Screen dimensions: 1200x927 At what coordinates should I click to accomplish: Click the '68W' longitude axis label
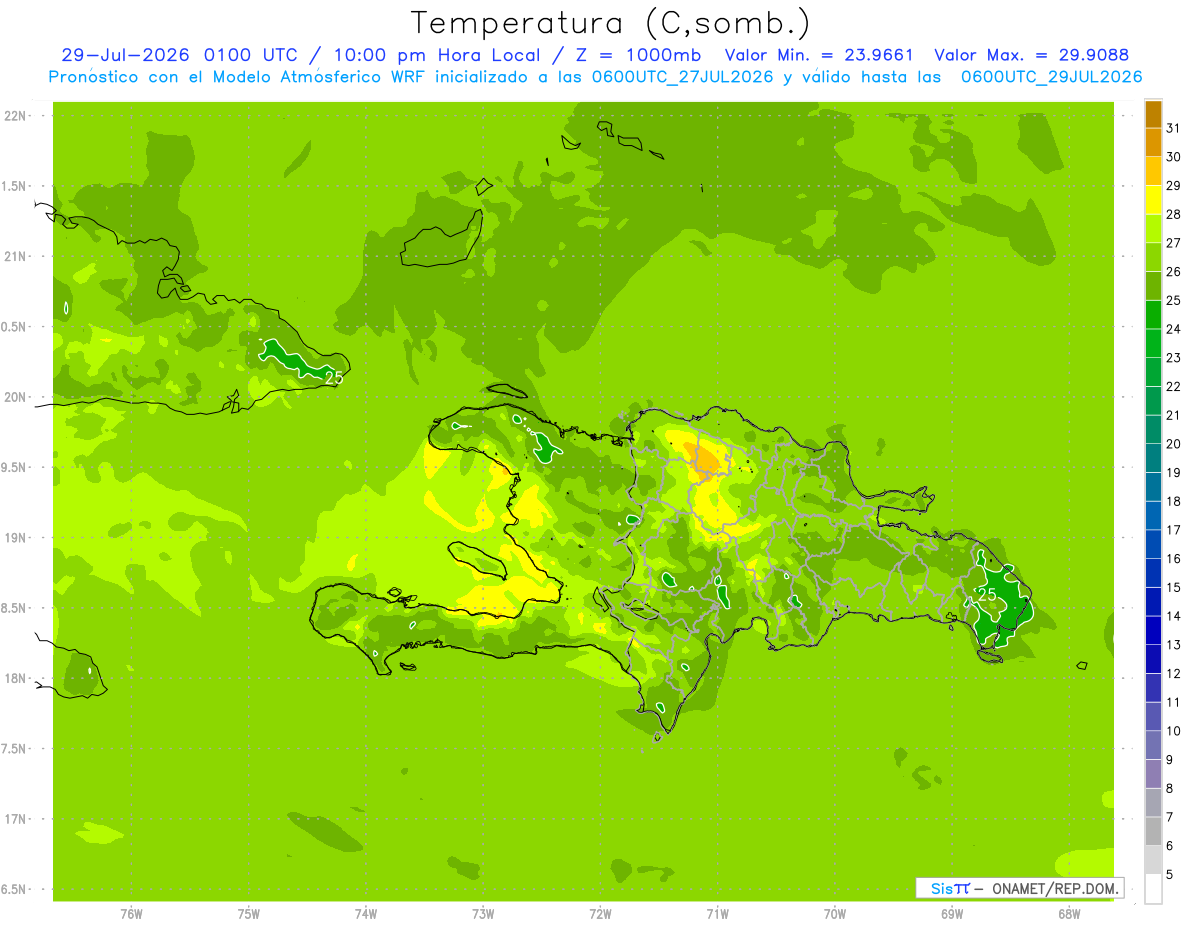point(1068,914)
